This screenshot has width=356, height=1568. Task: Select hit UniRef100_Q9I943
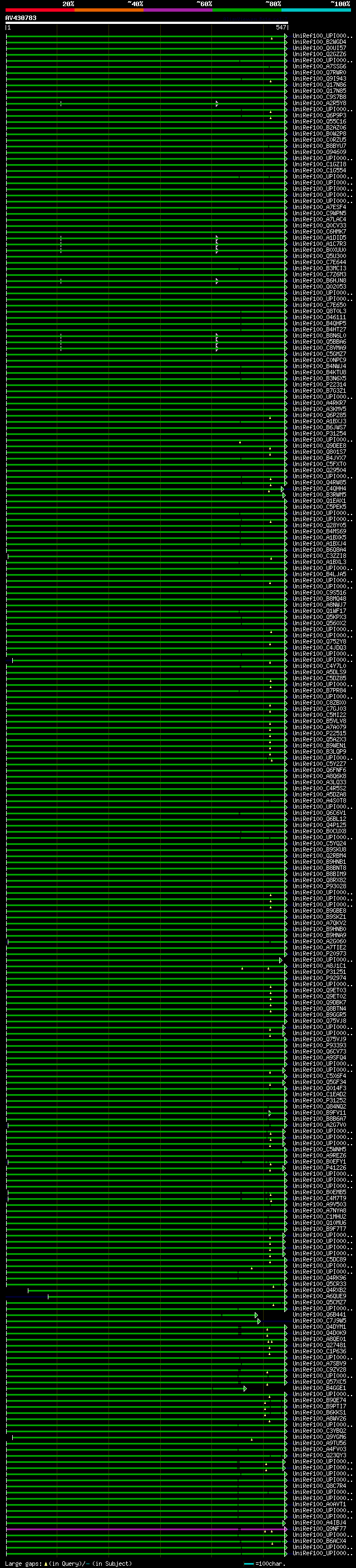click(319, 78)
